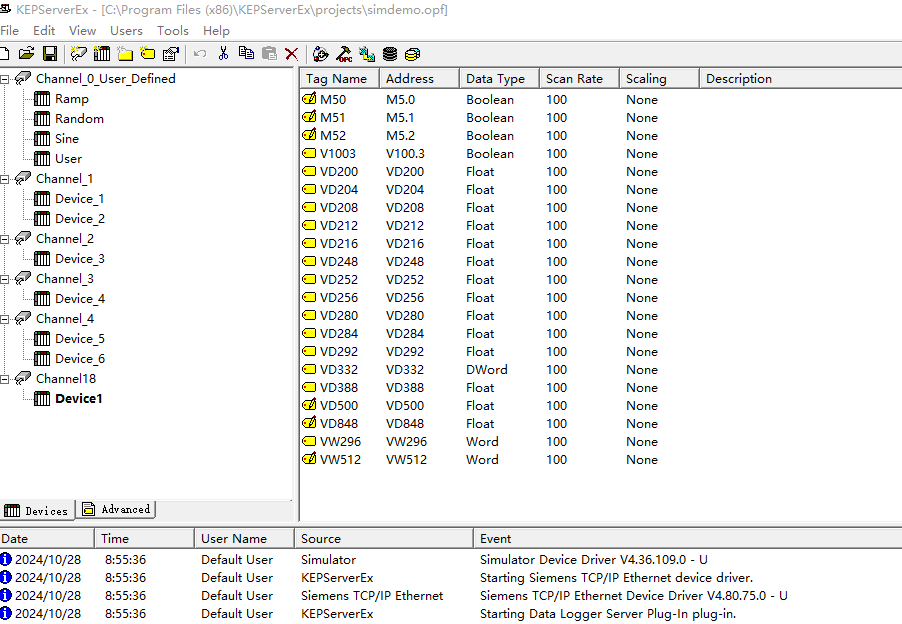Open the Properties toolbar icon
902x624 pixels.
(x=171, y=54)
